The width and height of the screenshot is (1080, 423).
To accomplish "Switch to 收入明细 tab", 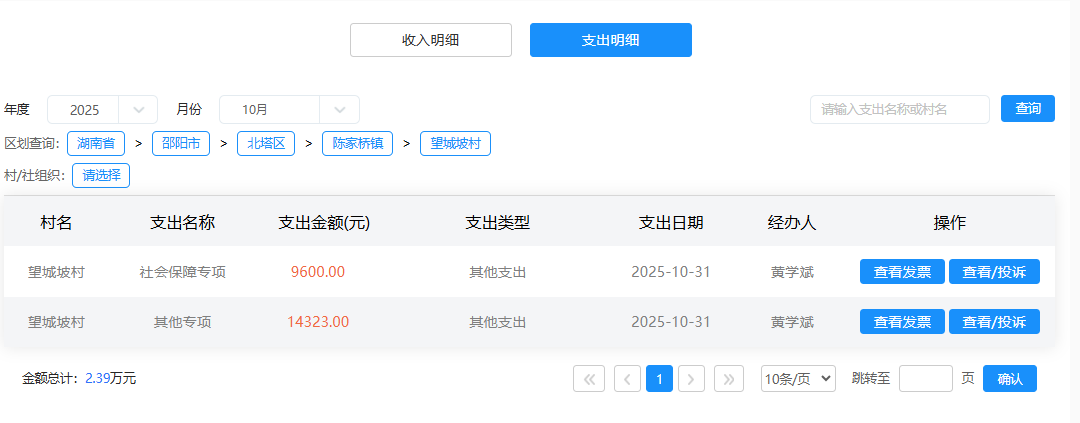I will pos(431,40).
